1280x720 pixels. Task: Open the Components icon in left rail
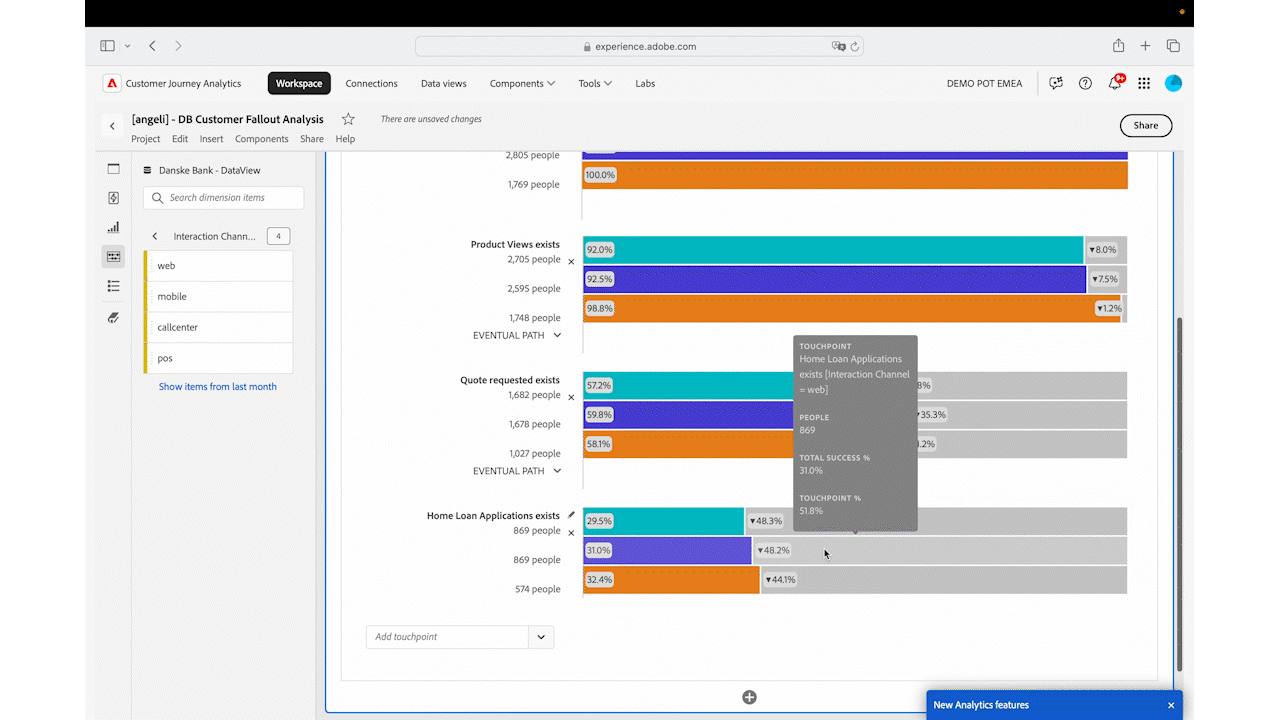coord(113,257)
